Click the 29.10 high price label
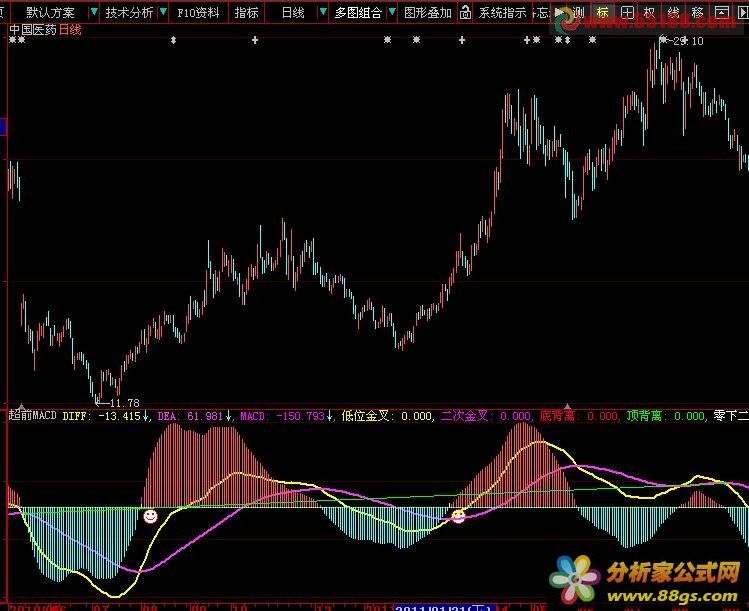The width and height of the screenshot is (749, 611). (x=688, y=41)
